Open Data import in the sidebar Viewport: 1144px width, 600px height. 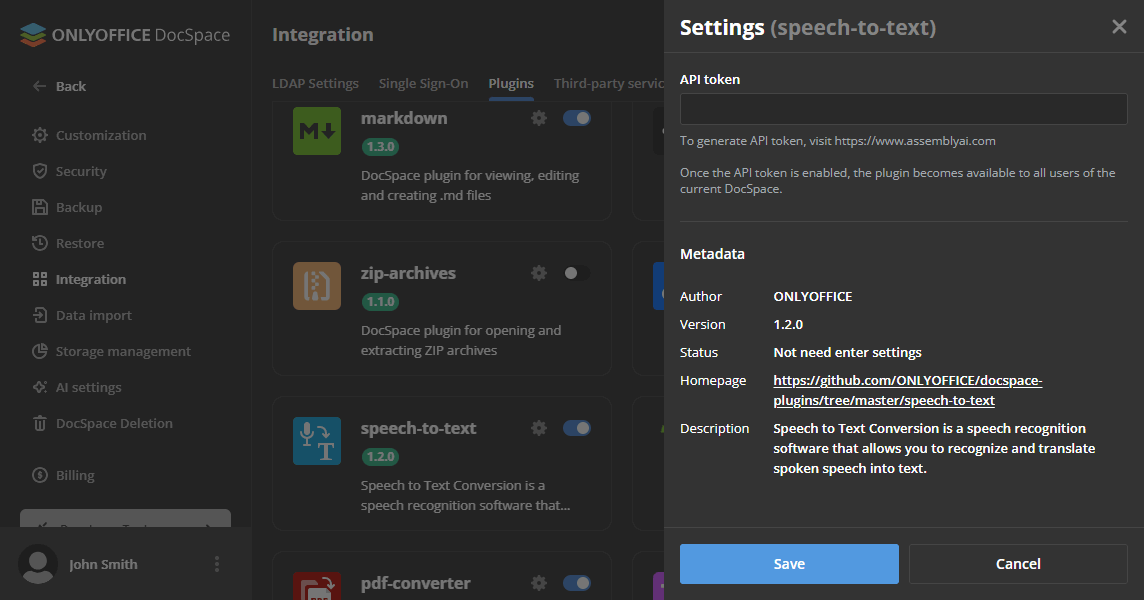(93, 315)
